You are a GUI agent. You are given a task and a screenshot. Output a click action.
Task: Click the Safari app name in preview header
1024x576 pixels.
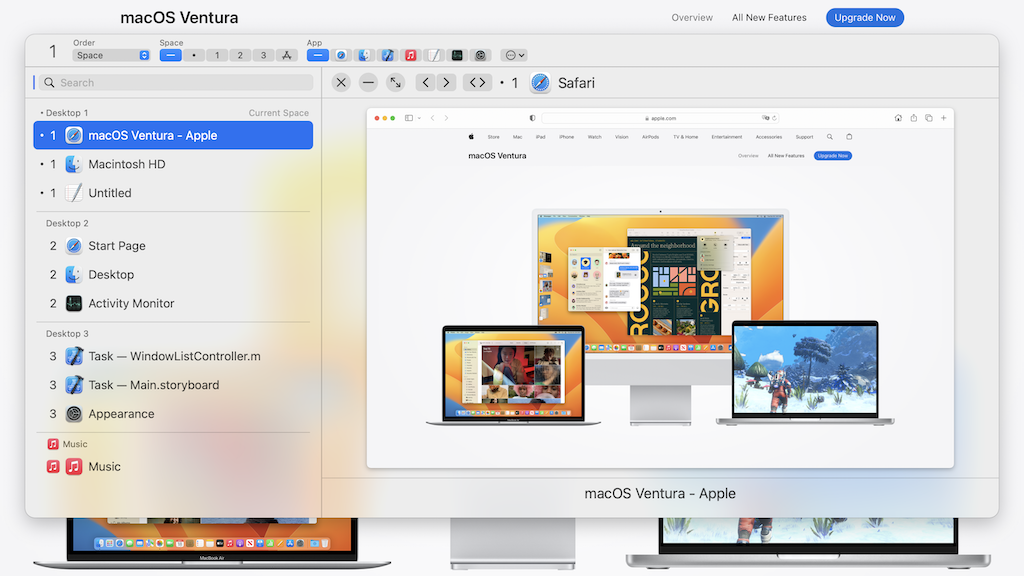[576, 83]
